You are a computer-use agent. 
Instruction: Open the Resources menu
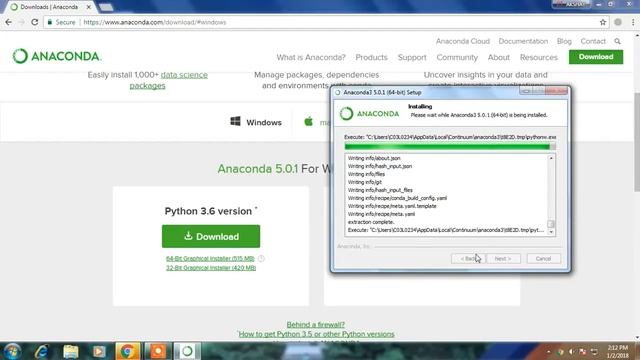click(x=538, y=57)
